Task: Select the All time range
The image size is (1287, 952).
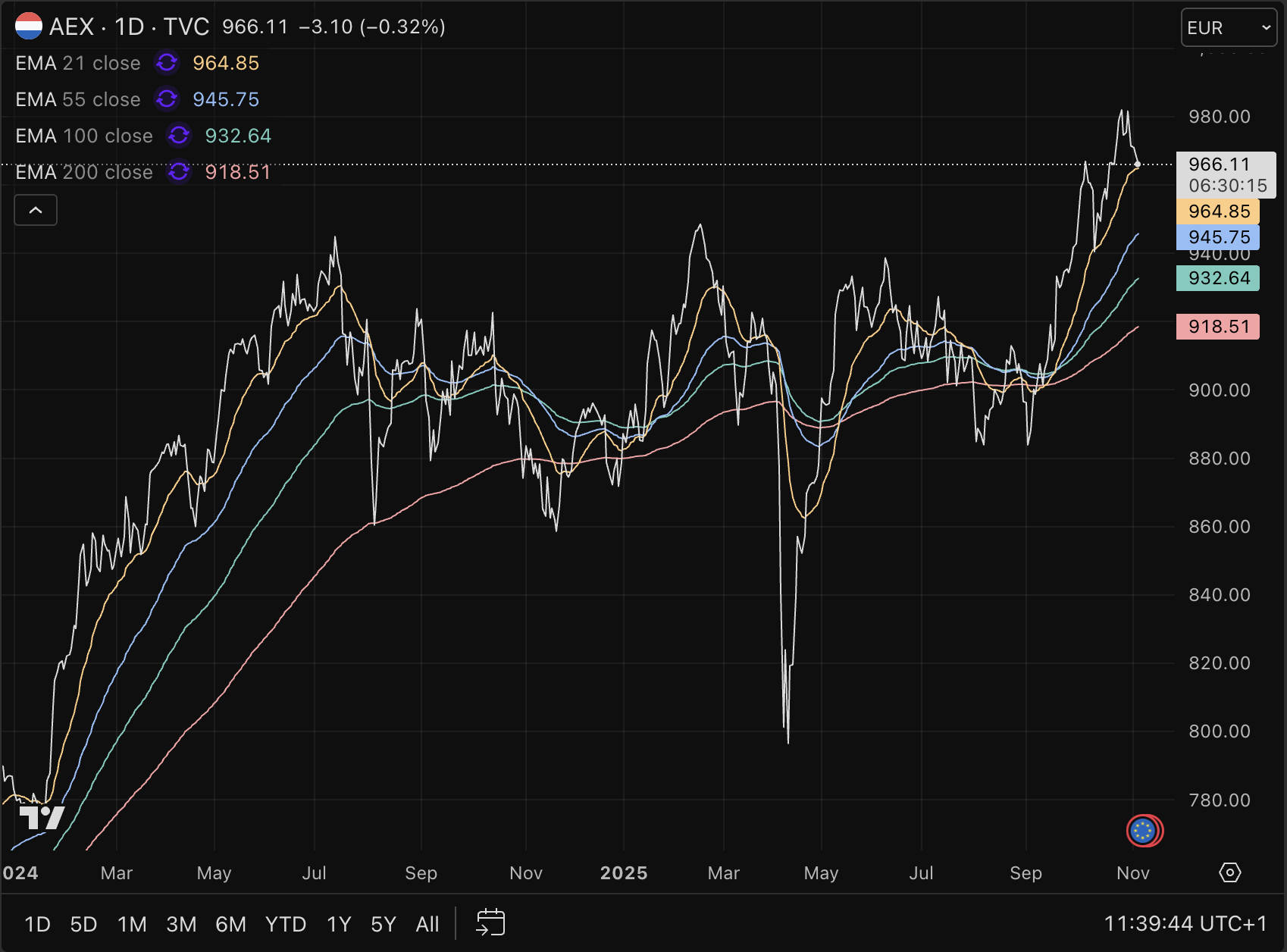Action: point(427,924)
